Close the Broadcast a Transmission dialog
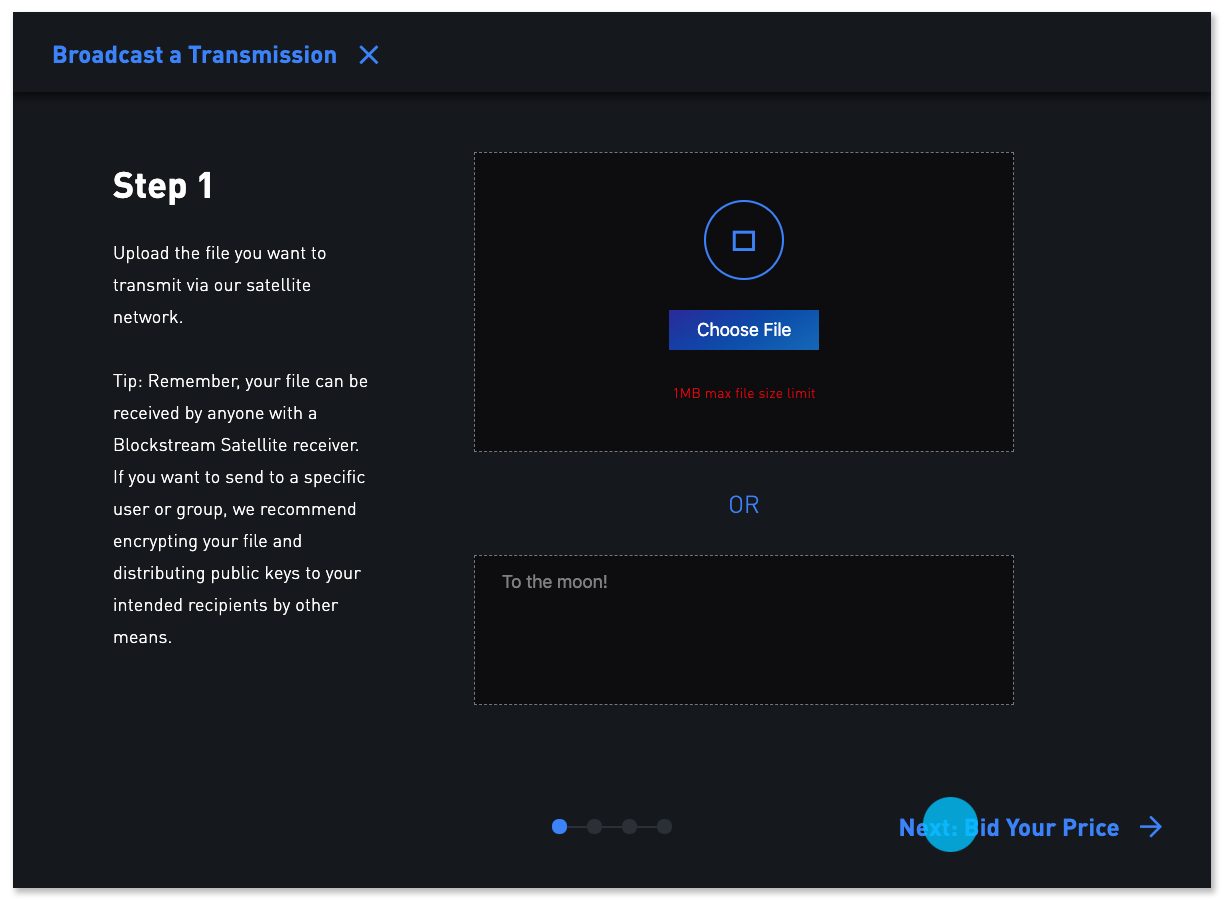The image size is (1225, 900). coord(369,55)
